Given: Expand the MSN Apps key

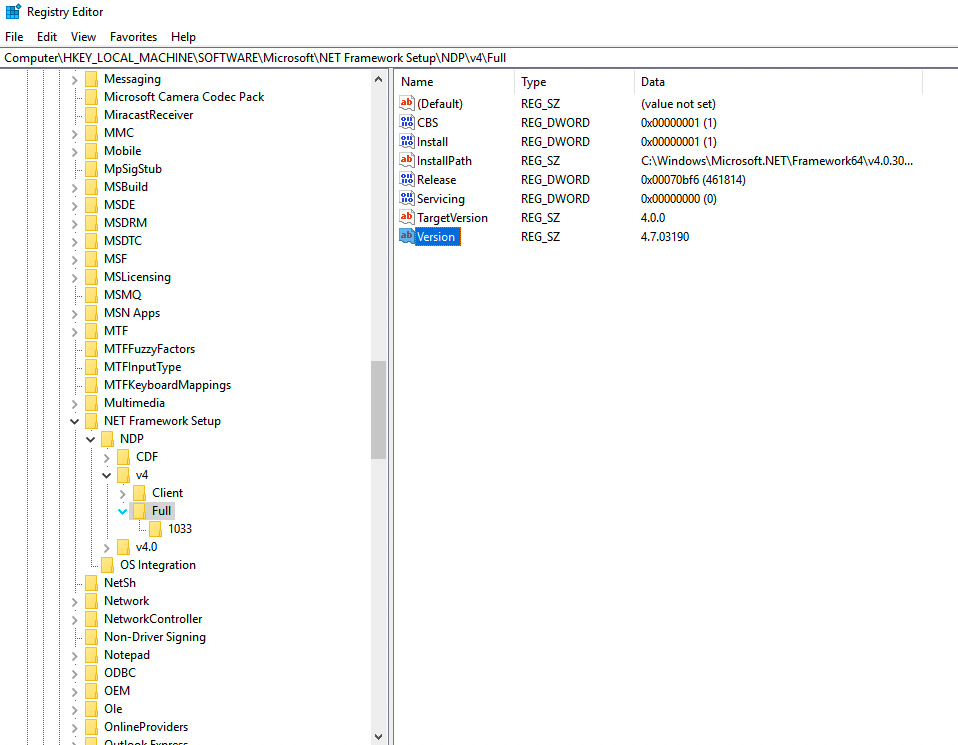Looking at the screenshot, I should coord(75,314).
